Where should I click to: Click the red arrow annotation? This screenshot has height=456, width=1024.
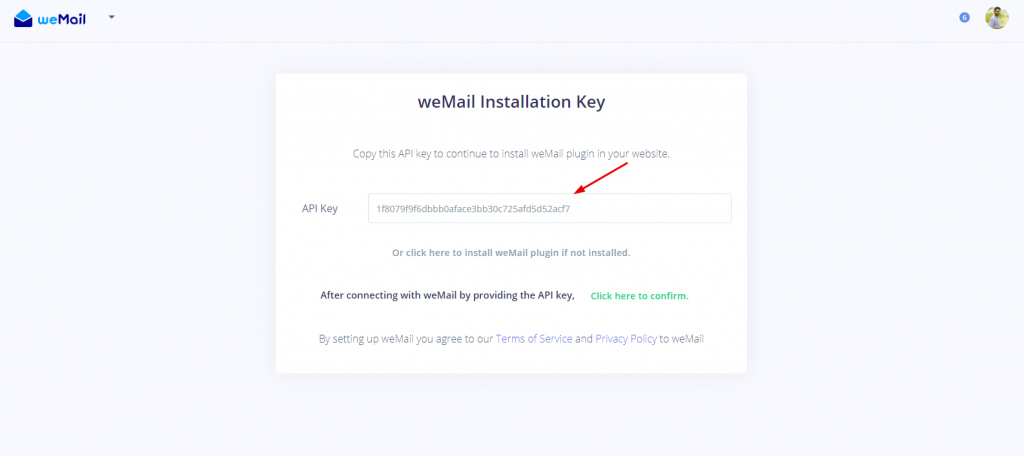point(600,178)
